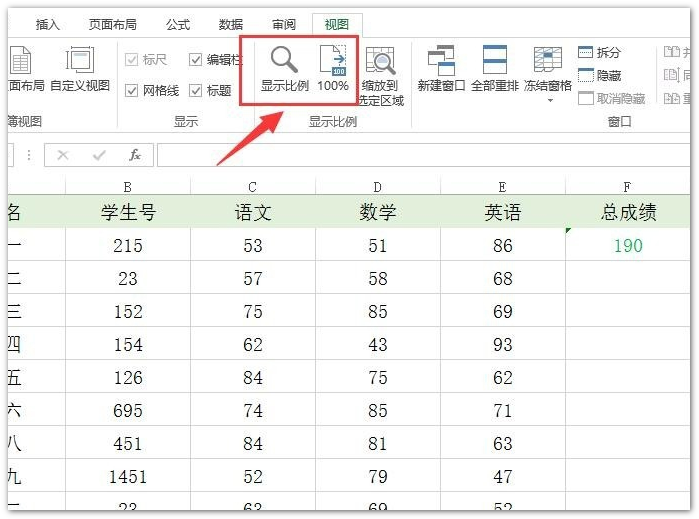Open the 页面布局 ribbon tab
Viewport: 699px width, 519px height.
(113, 25)
